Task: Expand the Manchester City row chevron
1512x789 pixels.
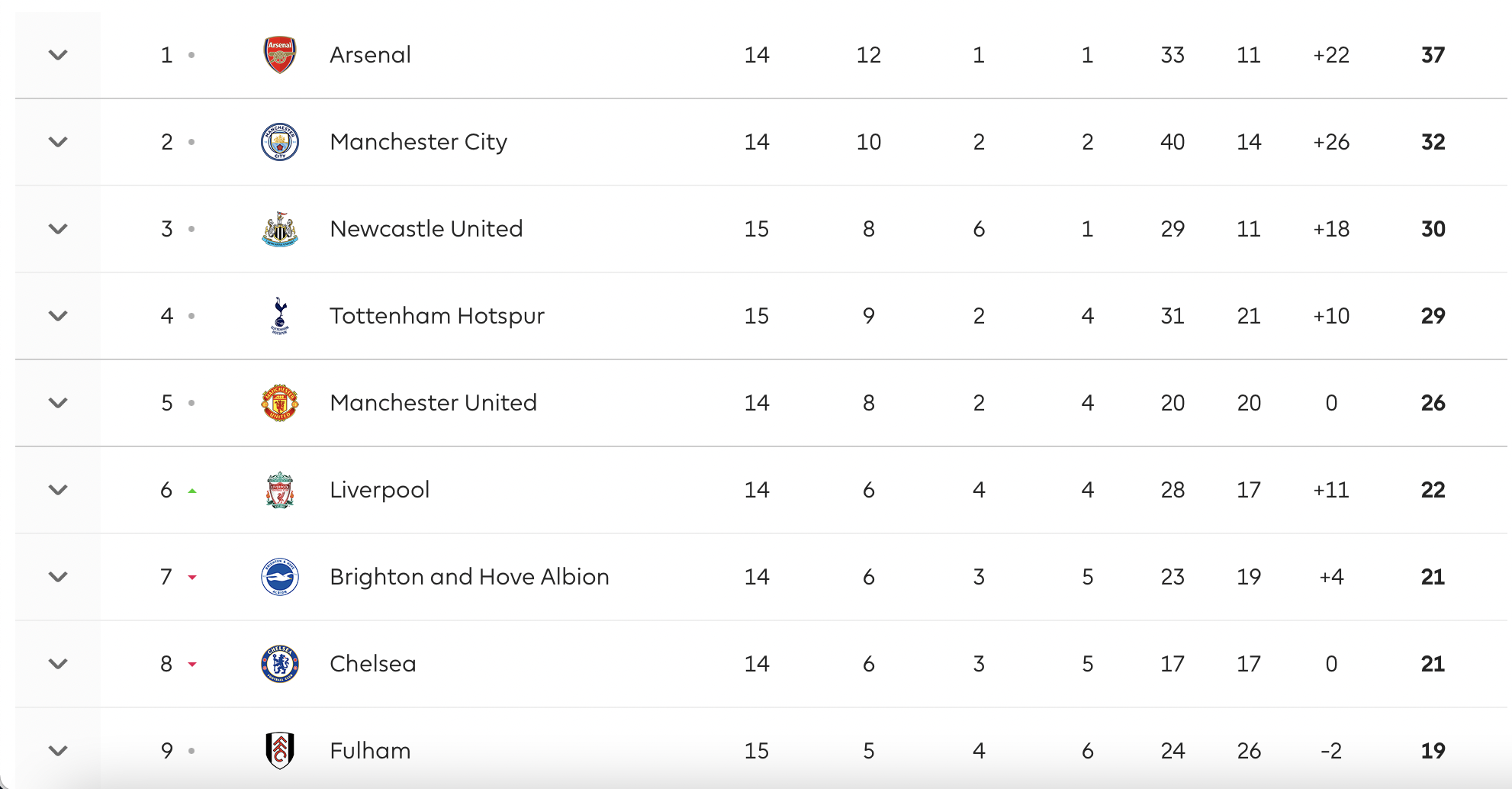Action: pos(58,142)
